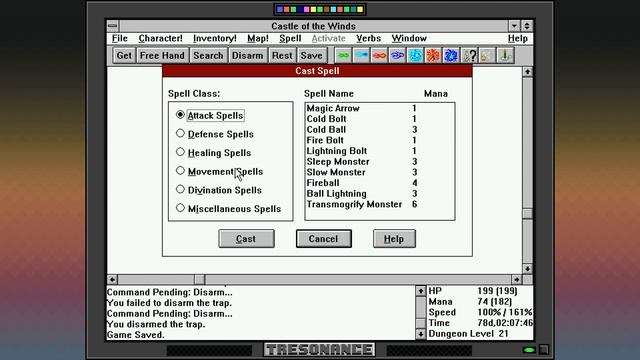Open the Help menu in menu bar
Viewport: 640px width, 360px height.
518,38
